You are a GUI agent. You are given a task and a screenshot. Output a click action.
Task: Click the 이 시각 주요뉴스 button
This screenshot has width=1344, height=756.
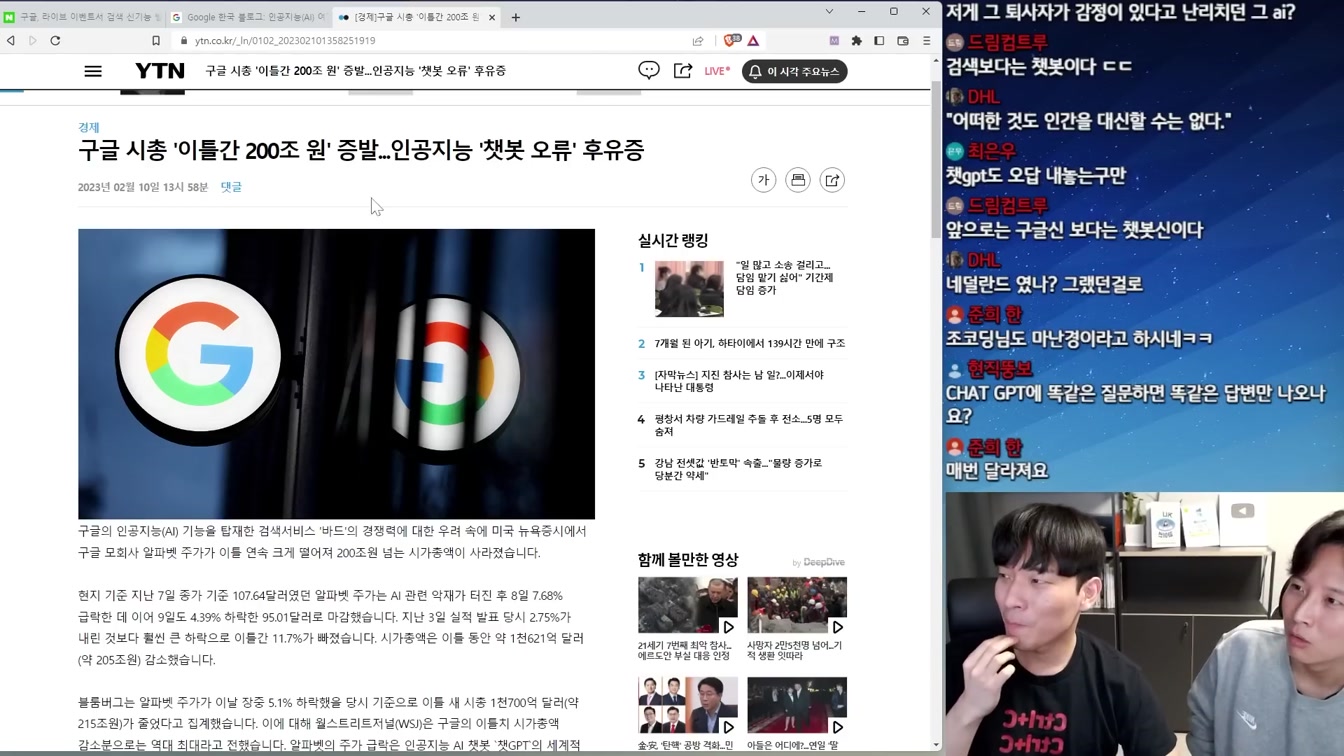795,72
